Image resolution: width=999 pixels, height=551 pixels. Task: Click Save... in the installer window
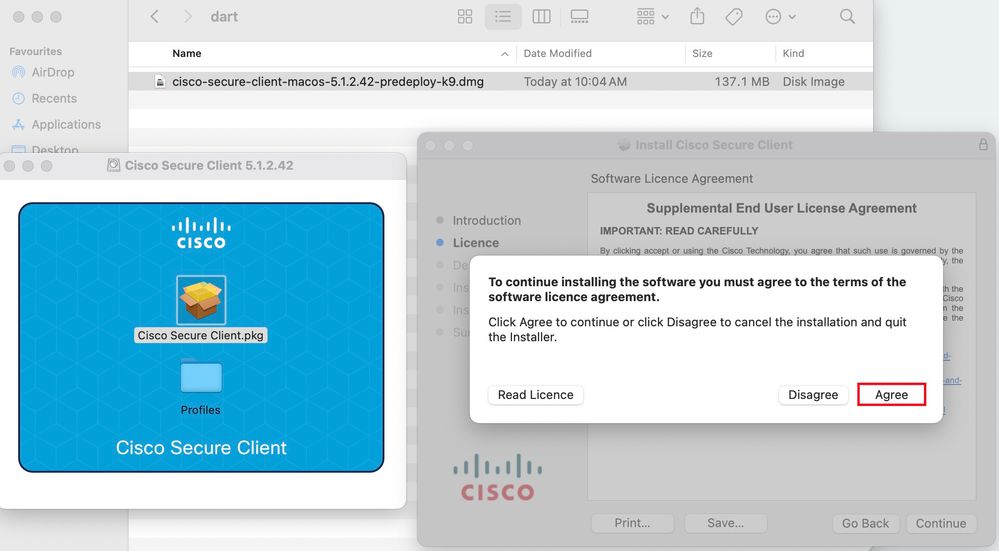[725, 523]
